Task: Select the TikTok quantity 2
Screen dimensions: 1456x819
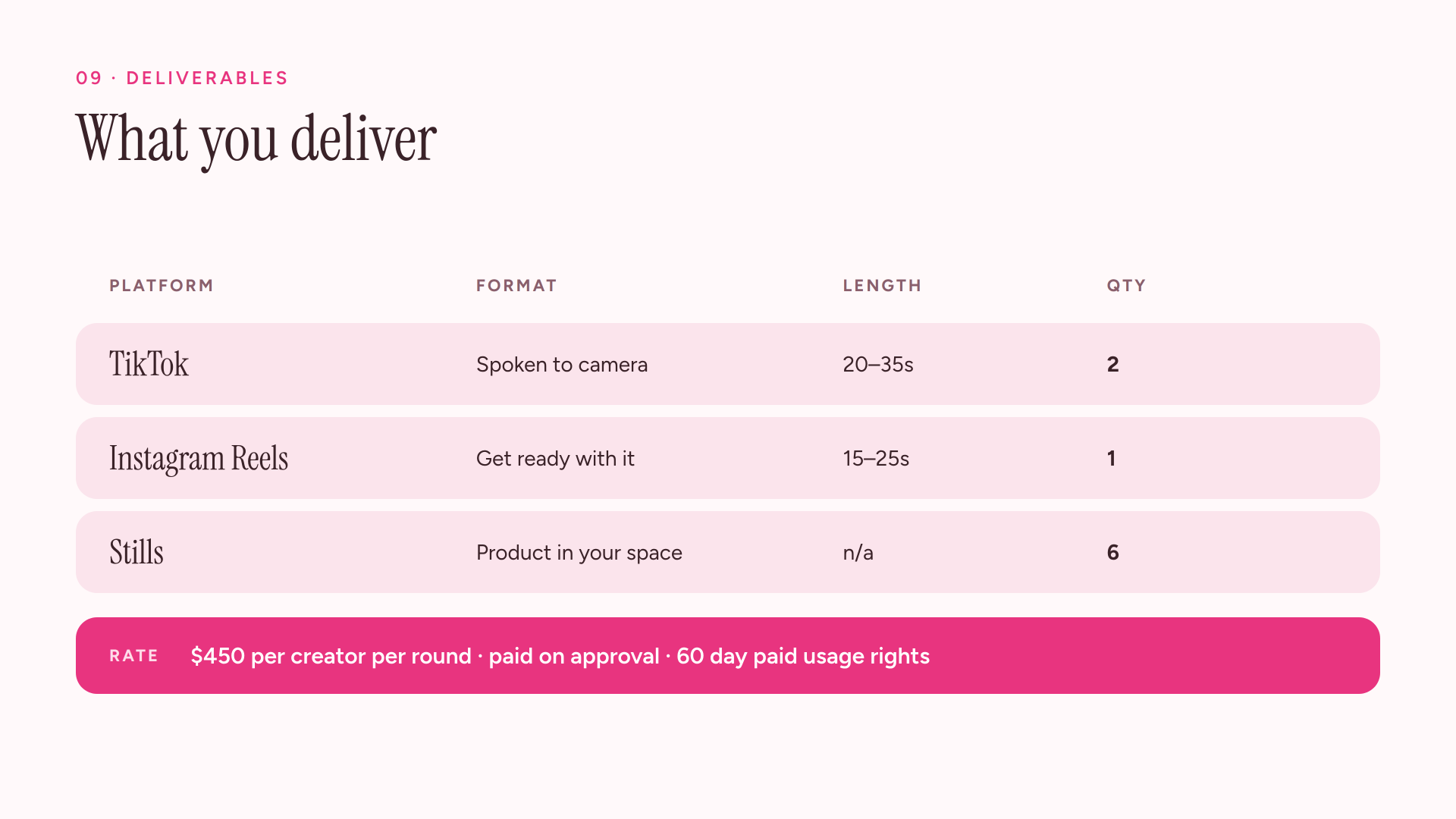Action: [x=1112, y=365]
